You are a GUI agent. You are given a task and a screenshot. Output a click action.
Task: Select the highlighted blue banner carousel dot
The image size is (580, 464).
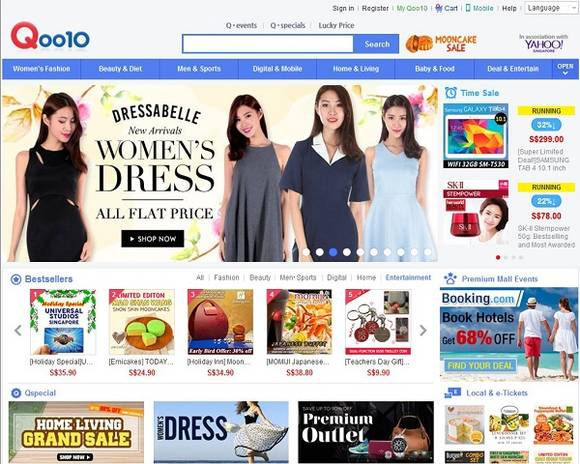(333, 252)
